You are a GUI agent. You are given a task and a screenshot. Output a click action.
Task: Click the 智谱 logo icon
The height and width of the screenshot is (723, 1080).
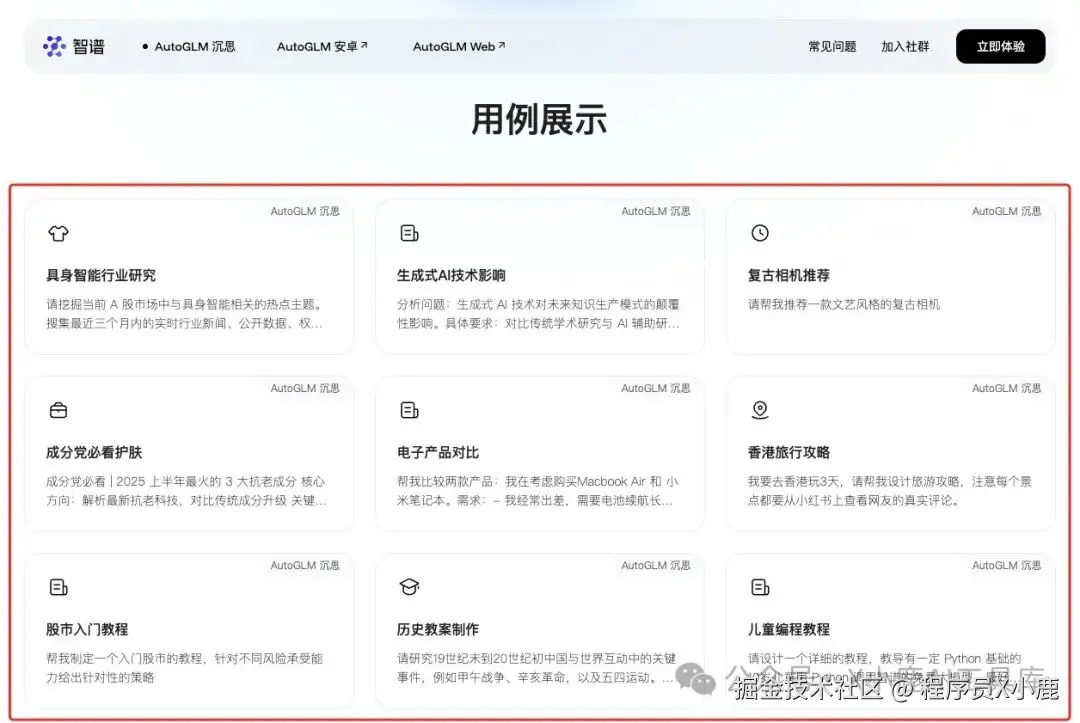(55, 45)
